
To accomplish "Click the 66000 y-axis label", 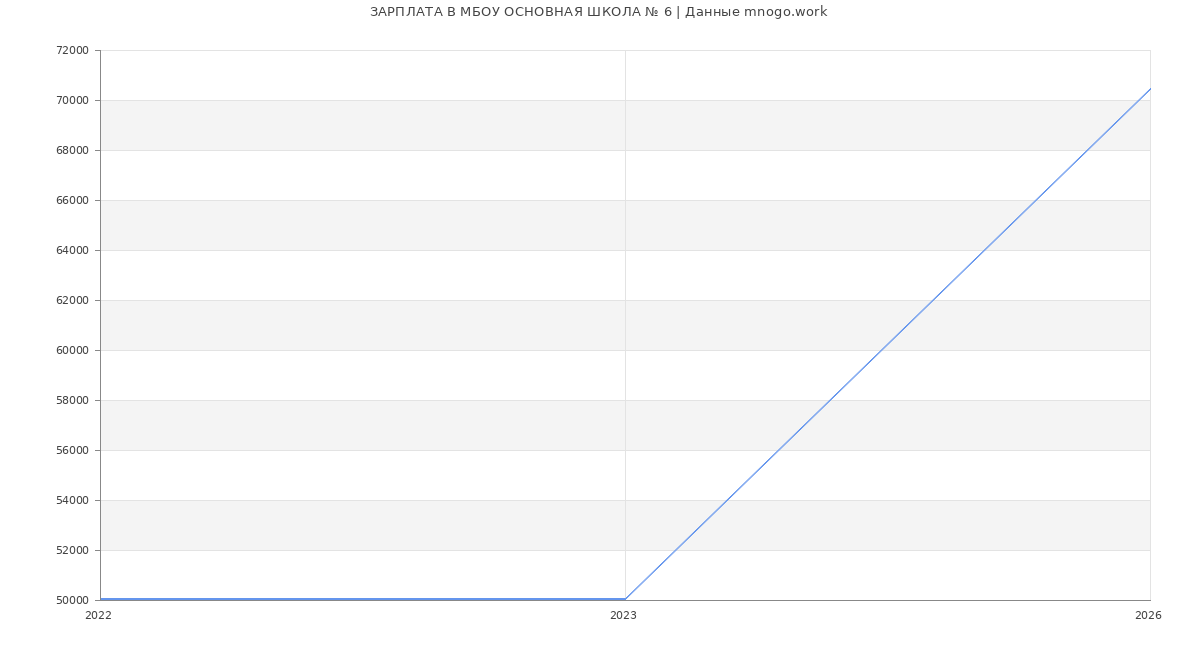I will [x=72, y=201].
